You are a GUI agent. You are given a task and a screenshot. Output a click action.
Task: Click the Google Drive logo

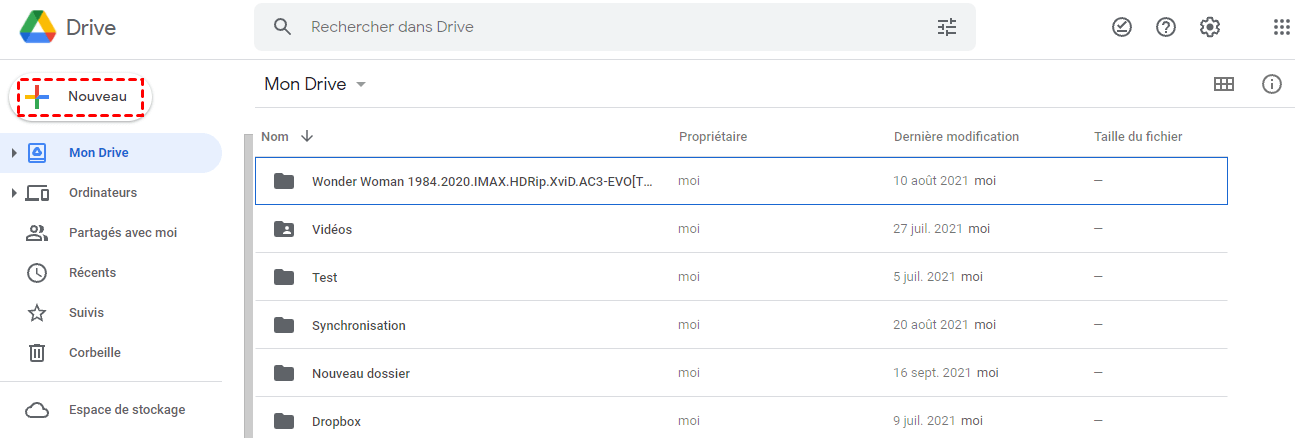click(38, 28)
